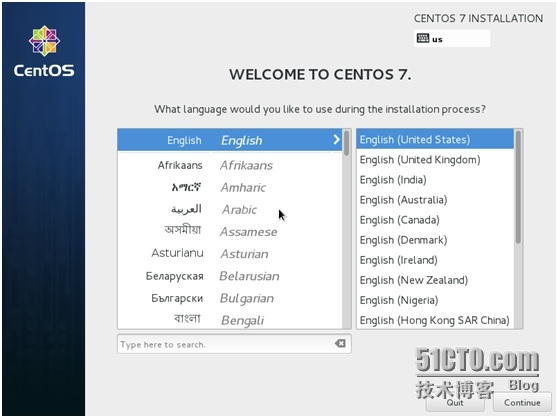Viewport: 558px width, 418px height.
Task: Choose English (United States) locale
Action: [x=435, y=139]
